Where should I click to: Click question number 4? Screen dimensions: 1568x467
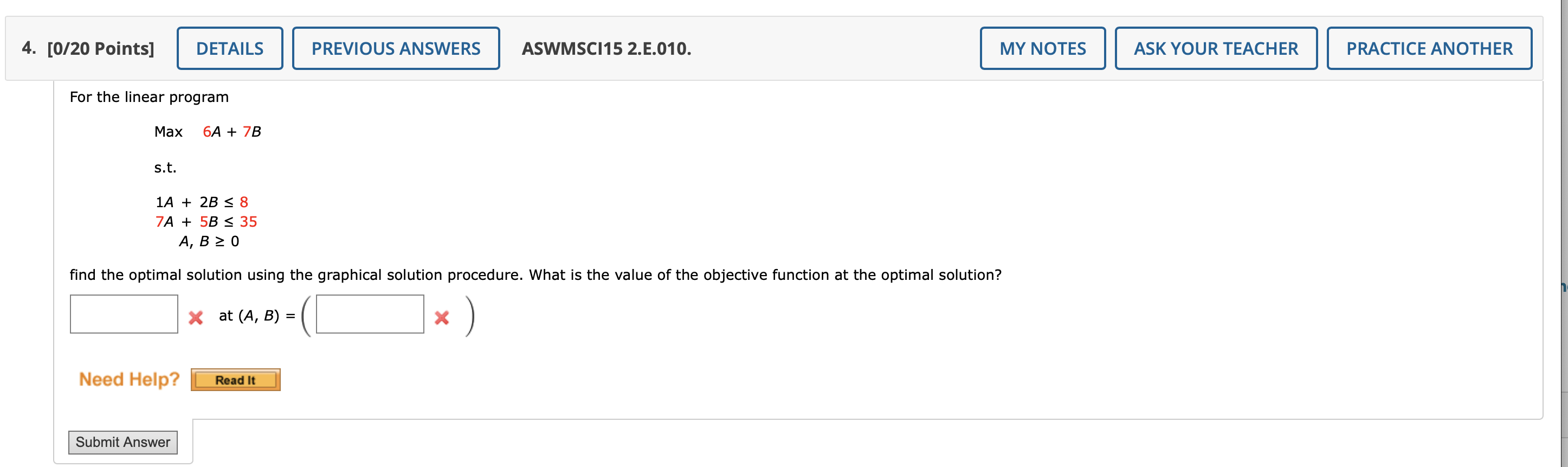click(x=29, y=48)
